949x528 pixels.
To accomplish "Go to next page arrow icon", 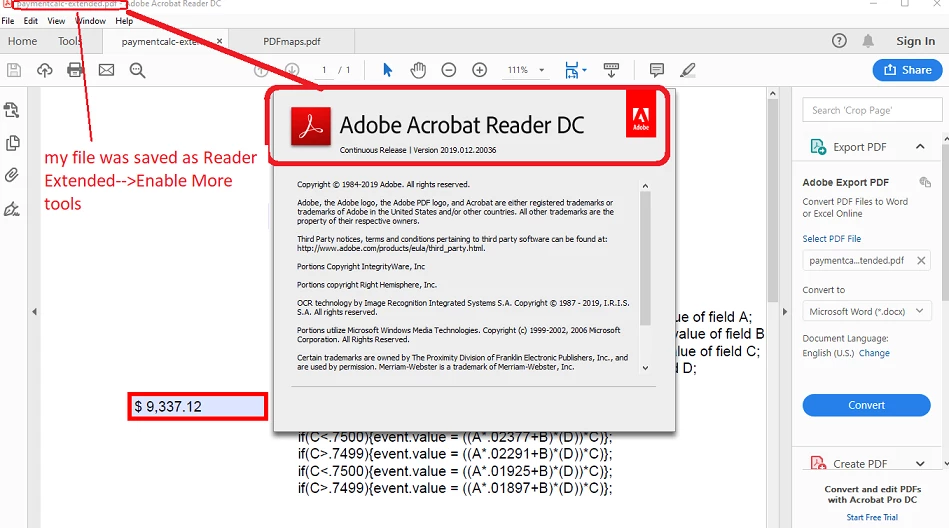I will 292,70.
